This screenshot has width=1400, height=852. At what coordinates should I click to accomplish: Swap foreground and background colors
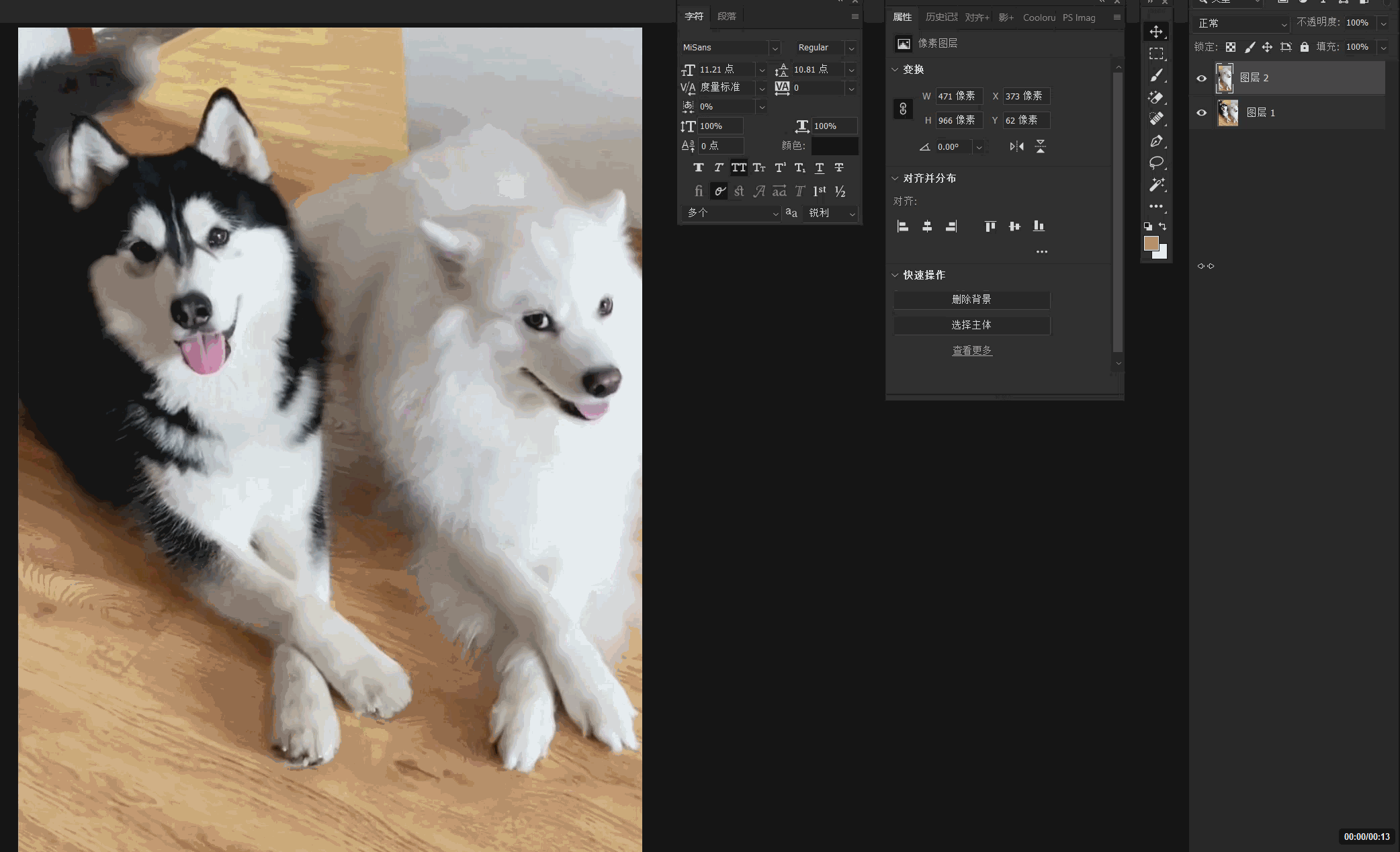pyautogui.click(x=1163, y=226)
